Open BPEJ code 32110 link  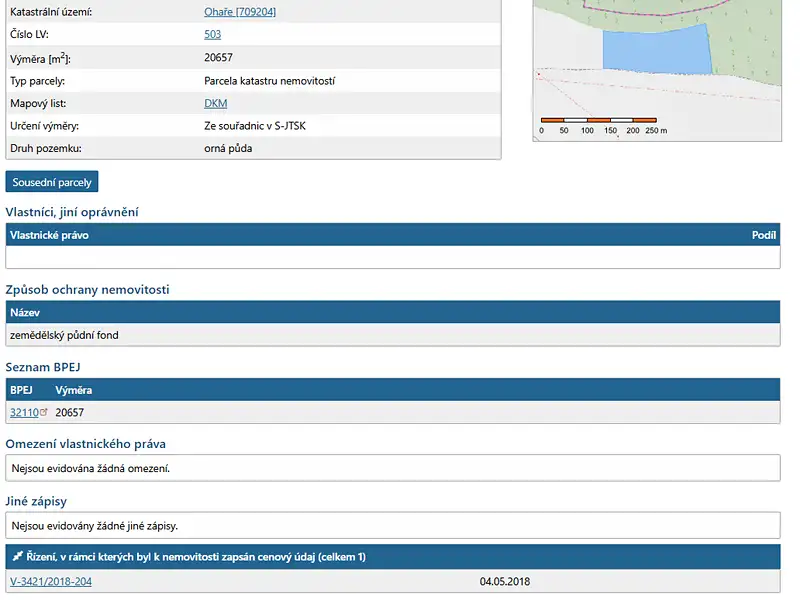(x=24, y=412)
